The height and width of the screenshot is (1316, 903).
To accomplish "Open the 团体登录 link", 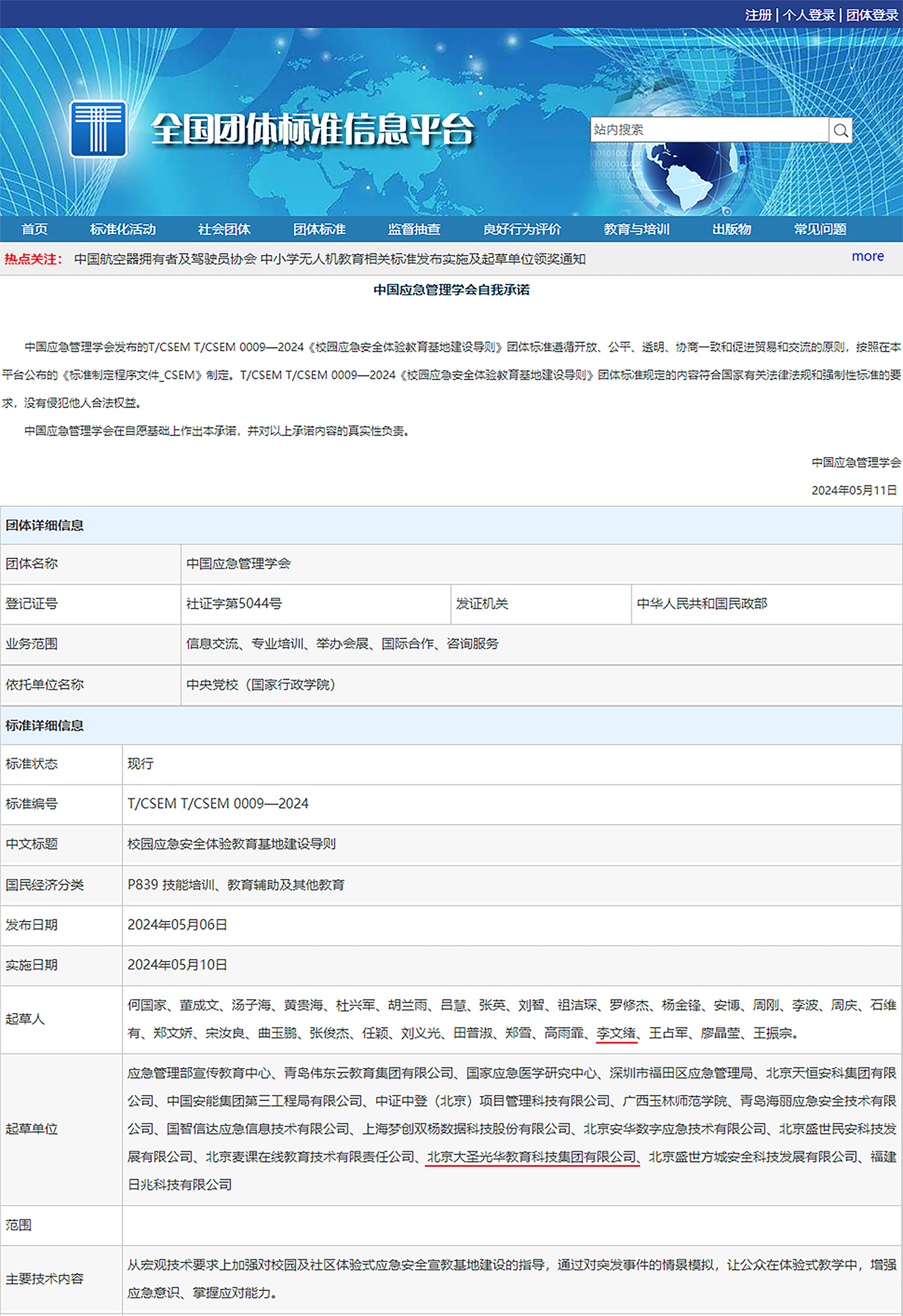I will coord(872,15).
